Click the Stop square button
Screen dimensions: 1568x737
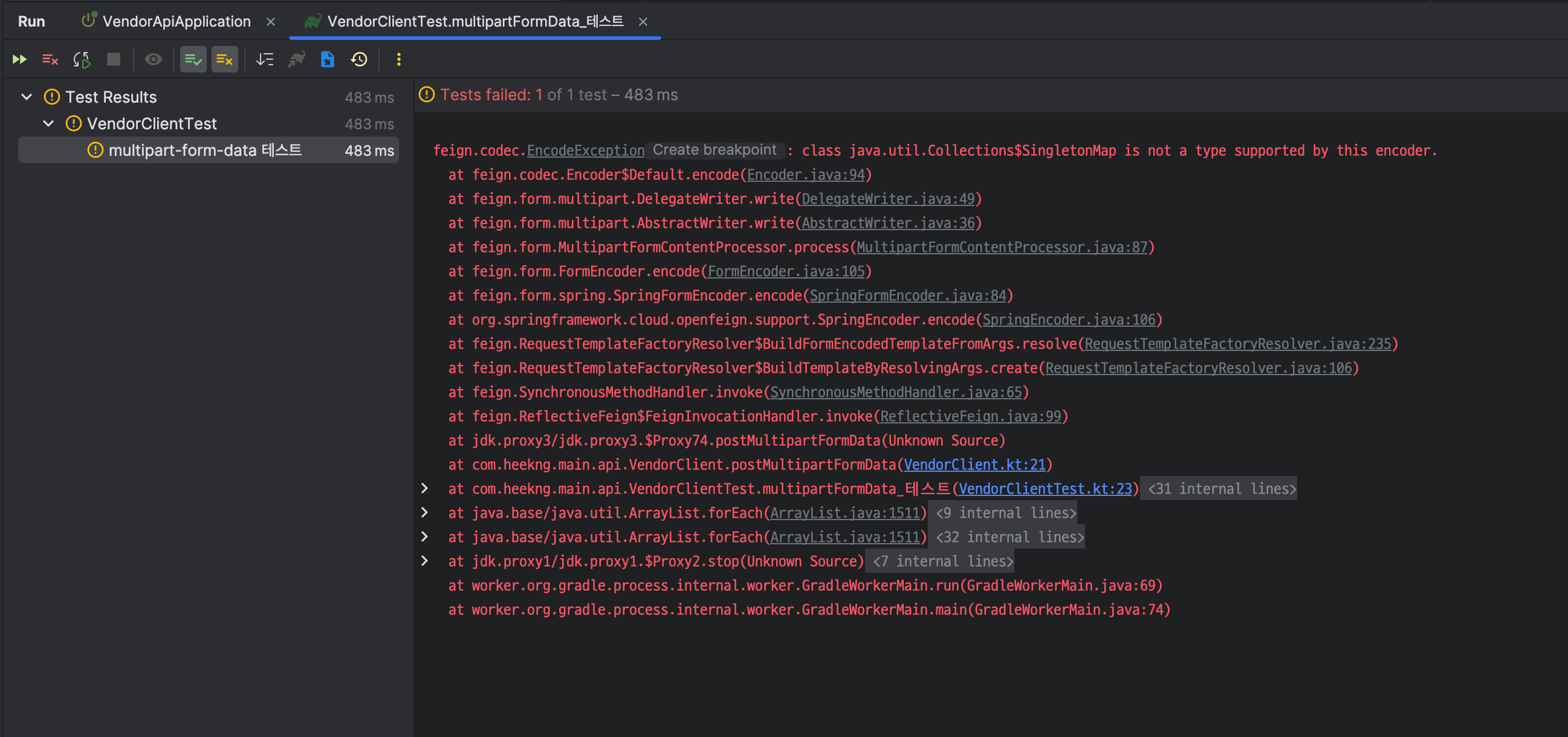[x=113, y=60]
